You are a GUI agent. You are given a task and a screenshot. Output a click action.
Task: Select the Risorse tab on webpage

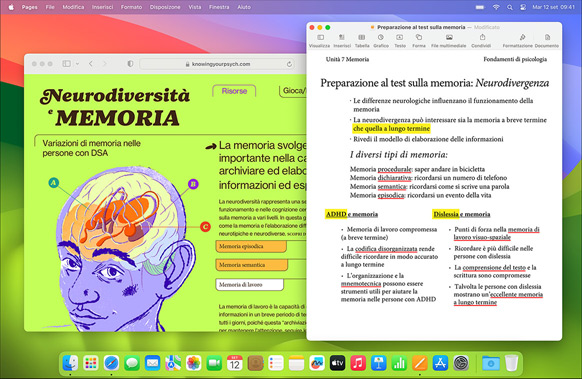pos(234,91)
